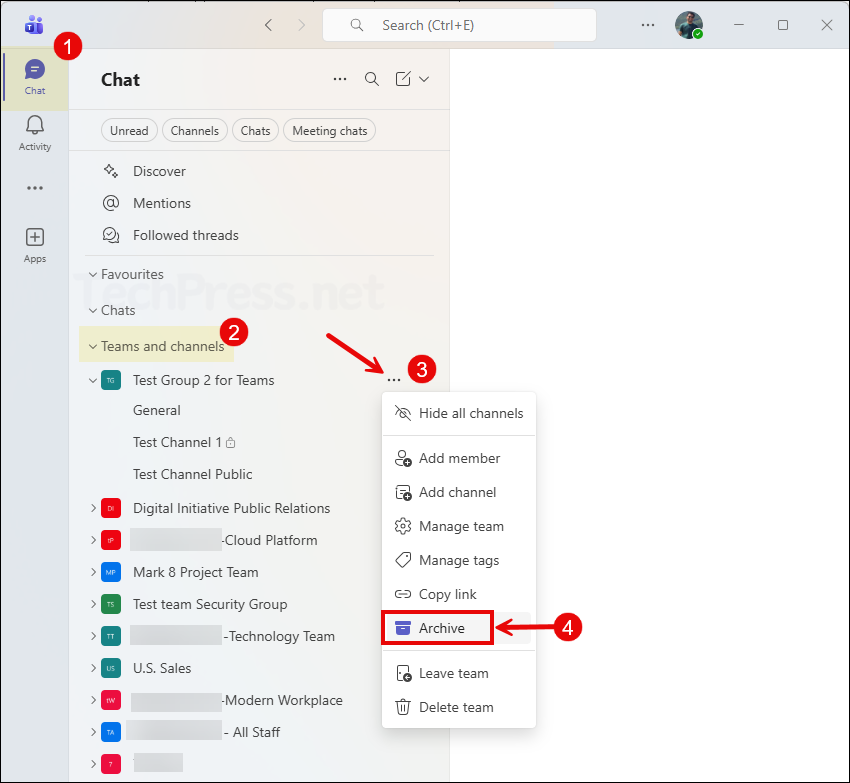Image resolution: width=850 pixels, height=783 pixels.
Task: Toggle the Meeting chats filter
Action: (x=328, y=130)
